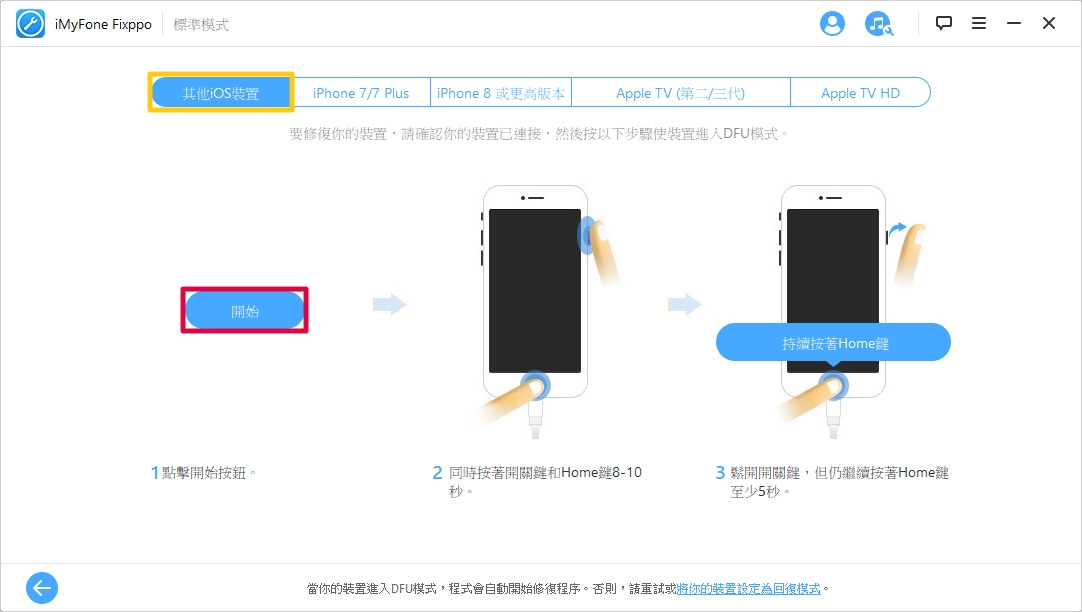1082x612 pixels.
Task: Open the music search icon
Action: coord(878,23)
